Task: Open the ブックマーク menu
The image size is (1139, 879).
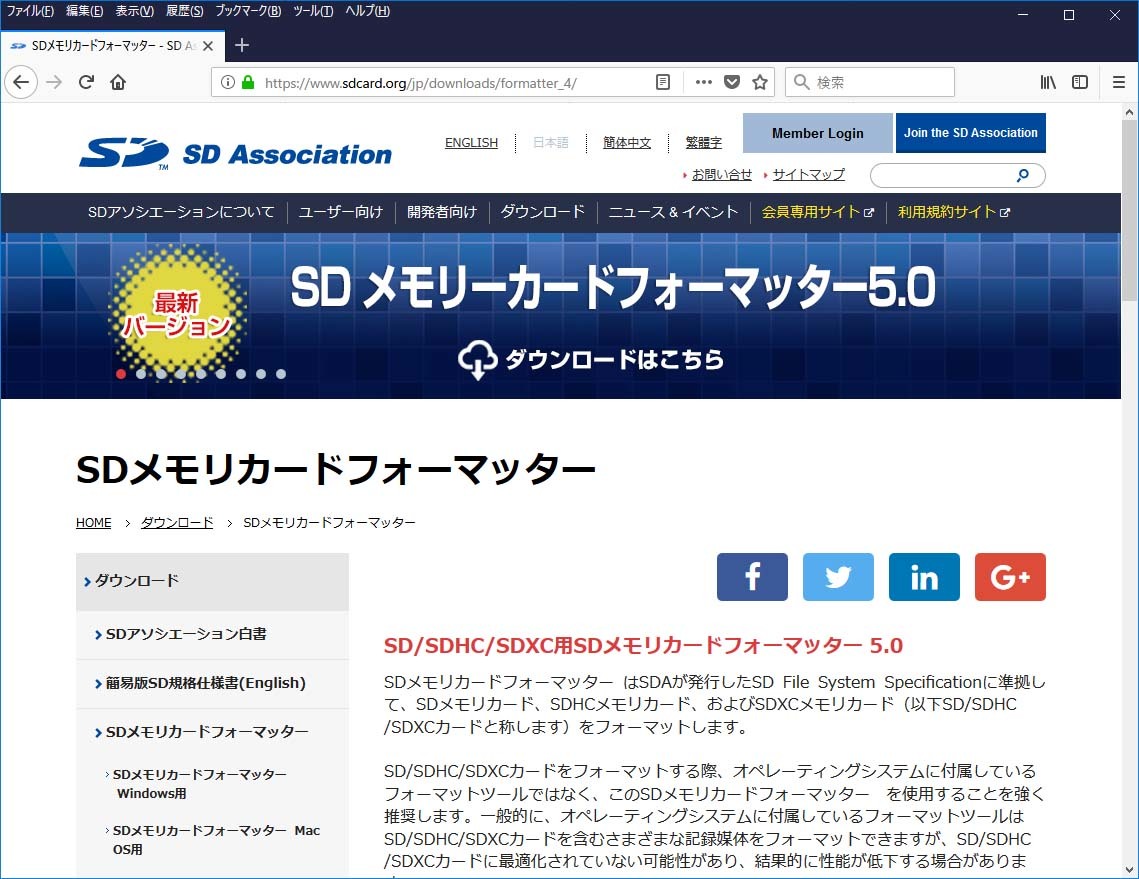Action: click(245, 11)
